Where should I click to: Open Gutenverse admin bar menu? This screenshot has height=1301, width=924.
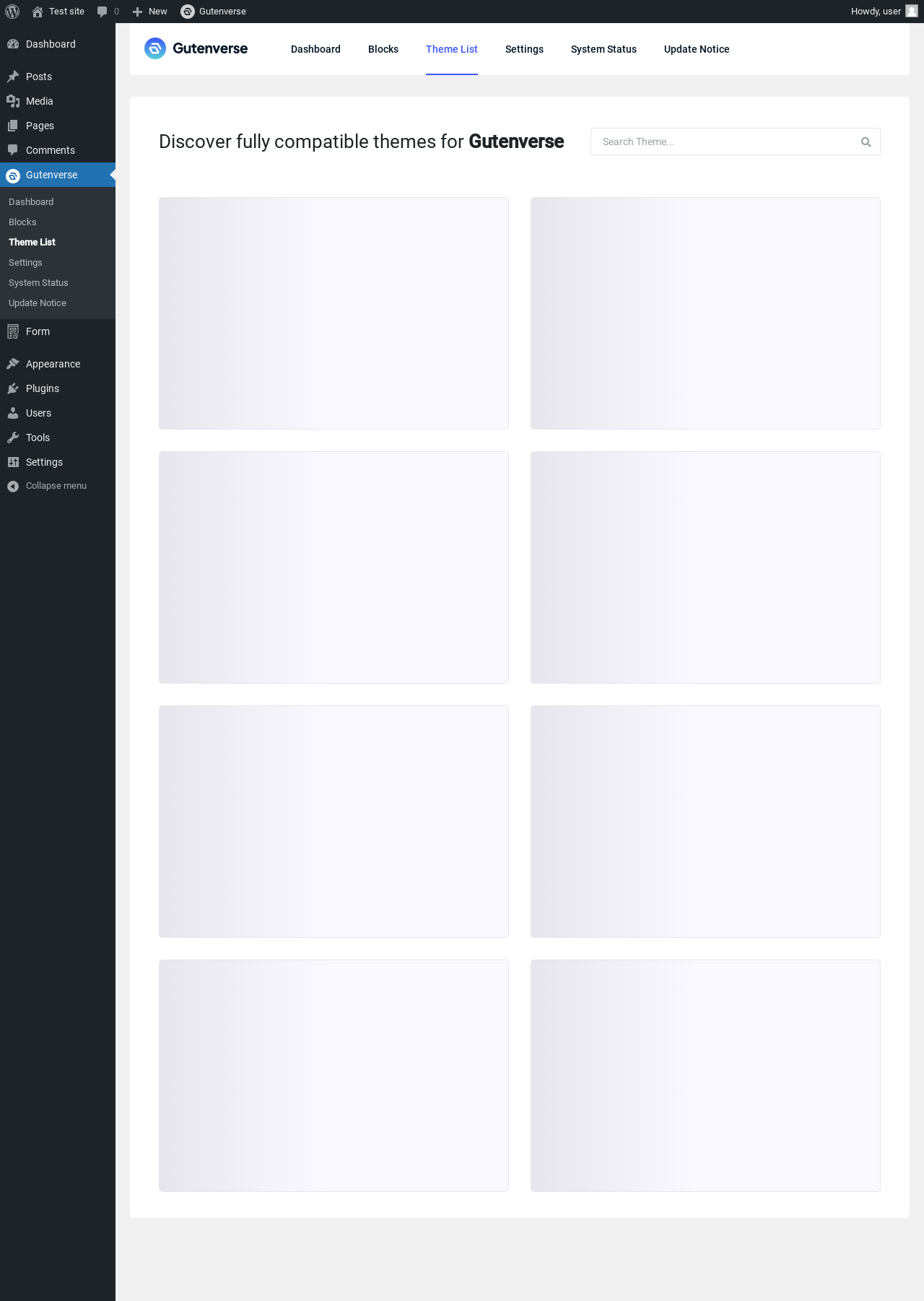pos(213,12)
